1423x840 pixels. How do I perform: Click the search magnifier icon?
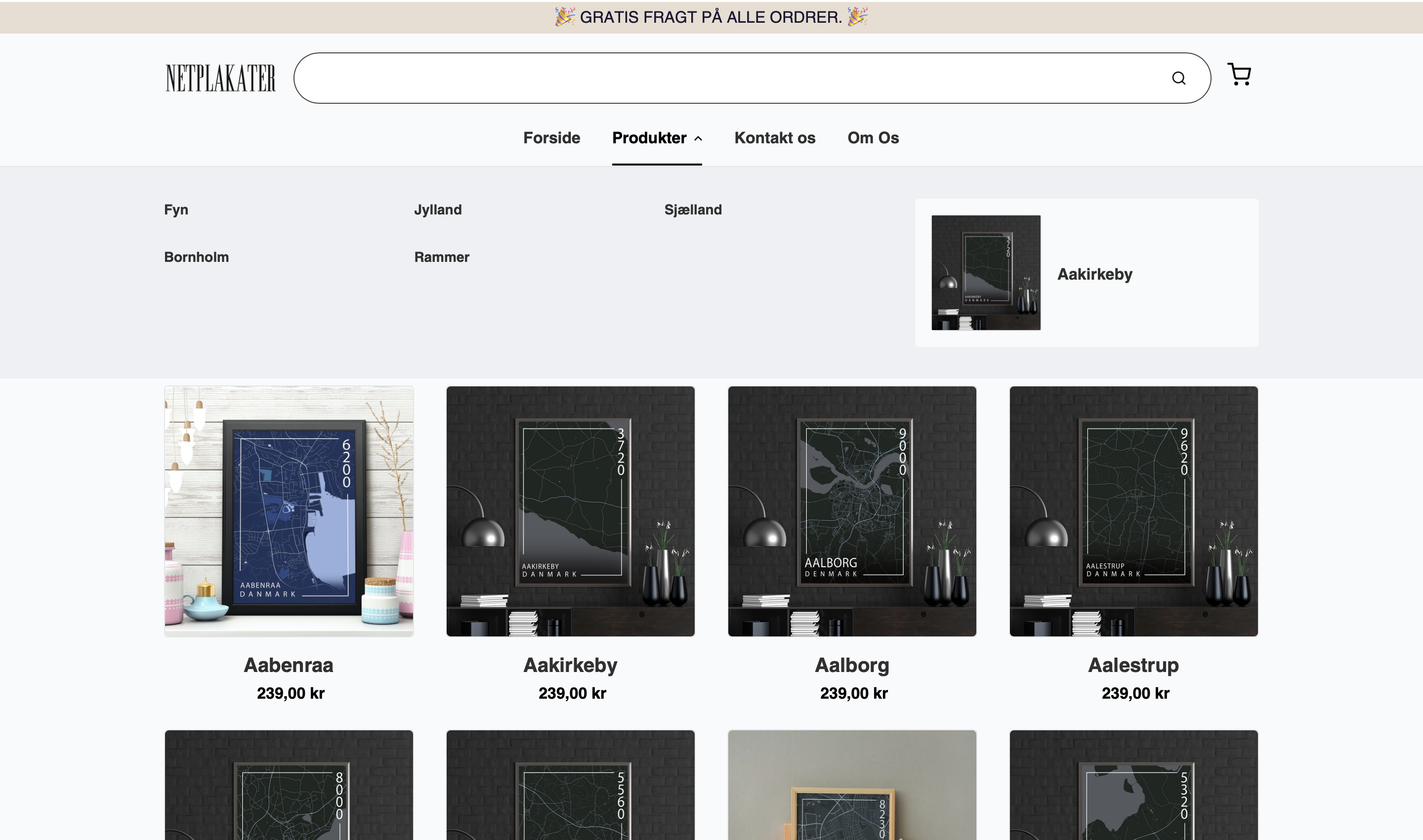1178,78
